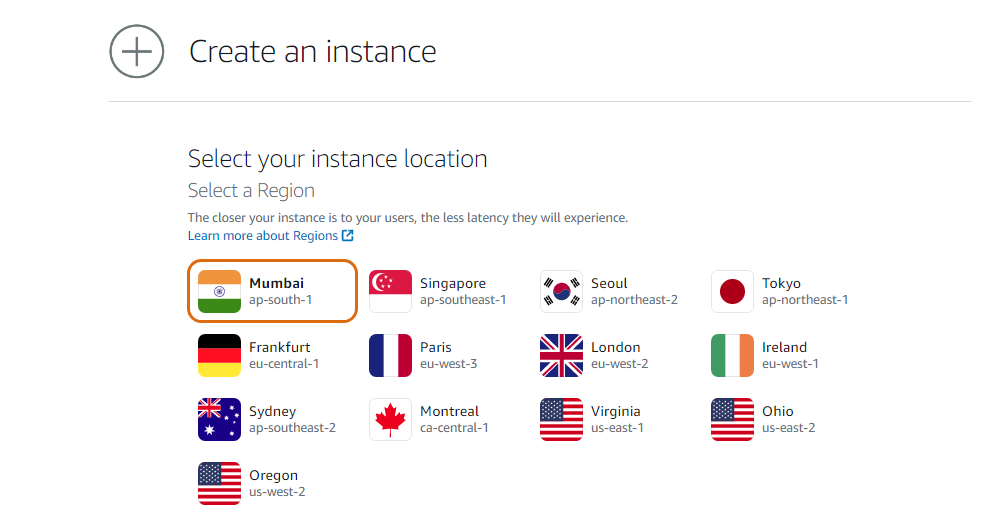Click the Create an instance plus icon
The image size is (990, 517).
click(x=136, y=51)
